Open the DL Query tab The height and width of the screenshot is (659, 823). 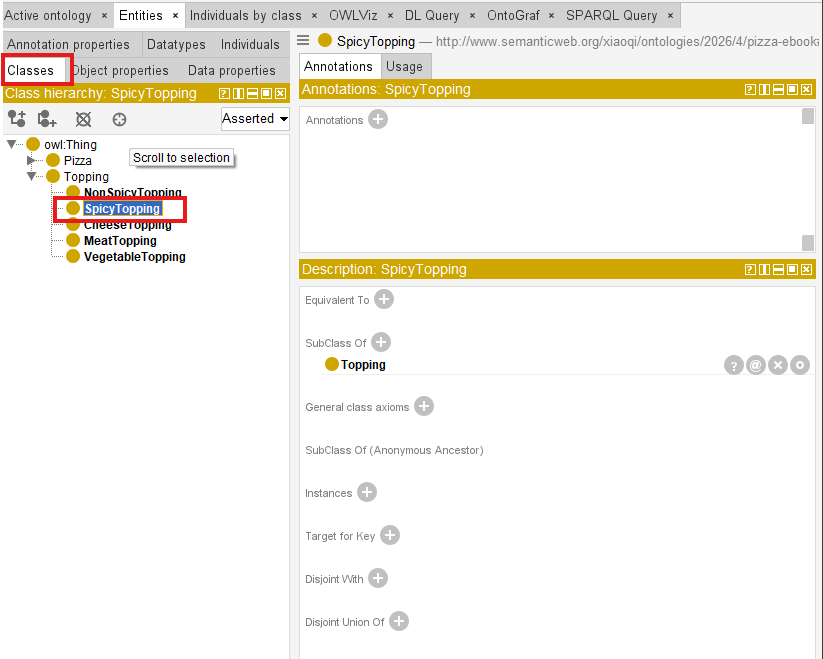point(432,16)
